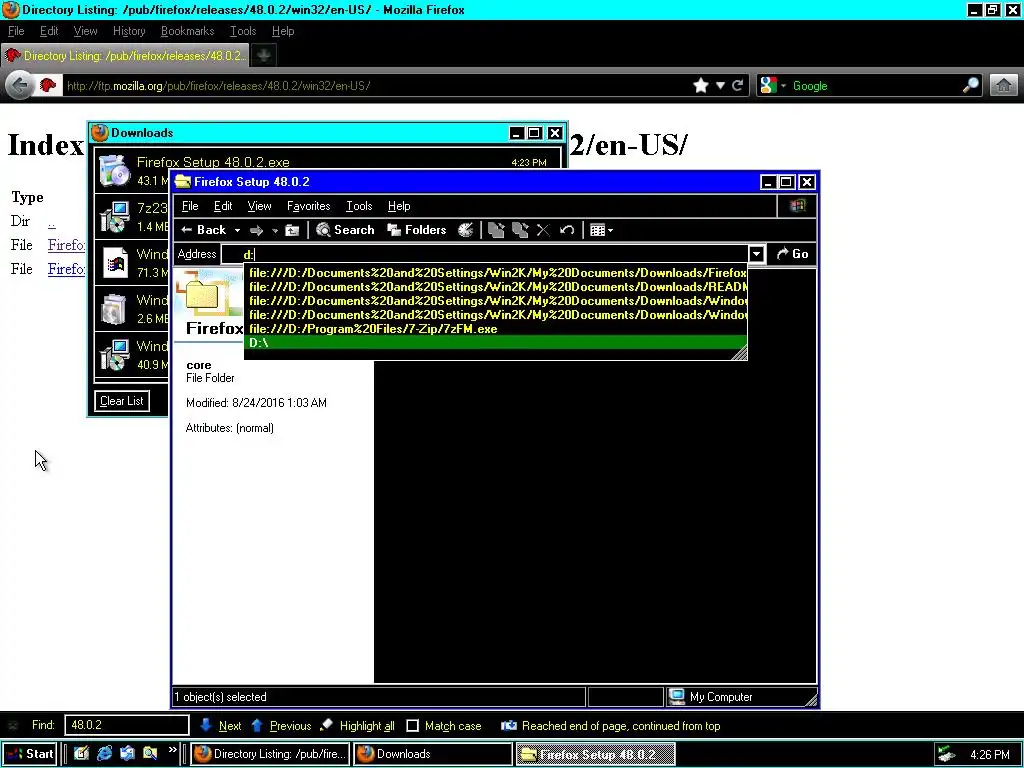Viewport: 1024px width, 768px height.
Task: Click the search magnifier in Google box
Action: 971,86
